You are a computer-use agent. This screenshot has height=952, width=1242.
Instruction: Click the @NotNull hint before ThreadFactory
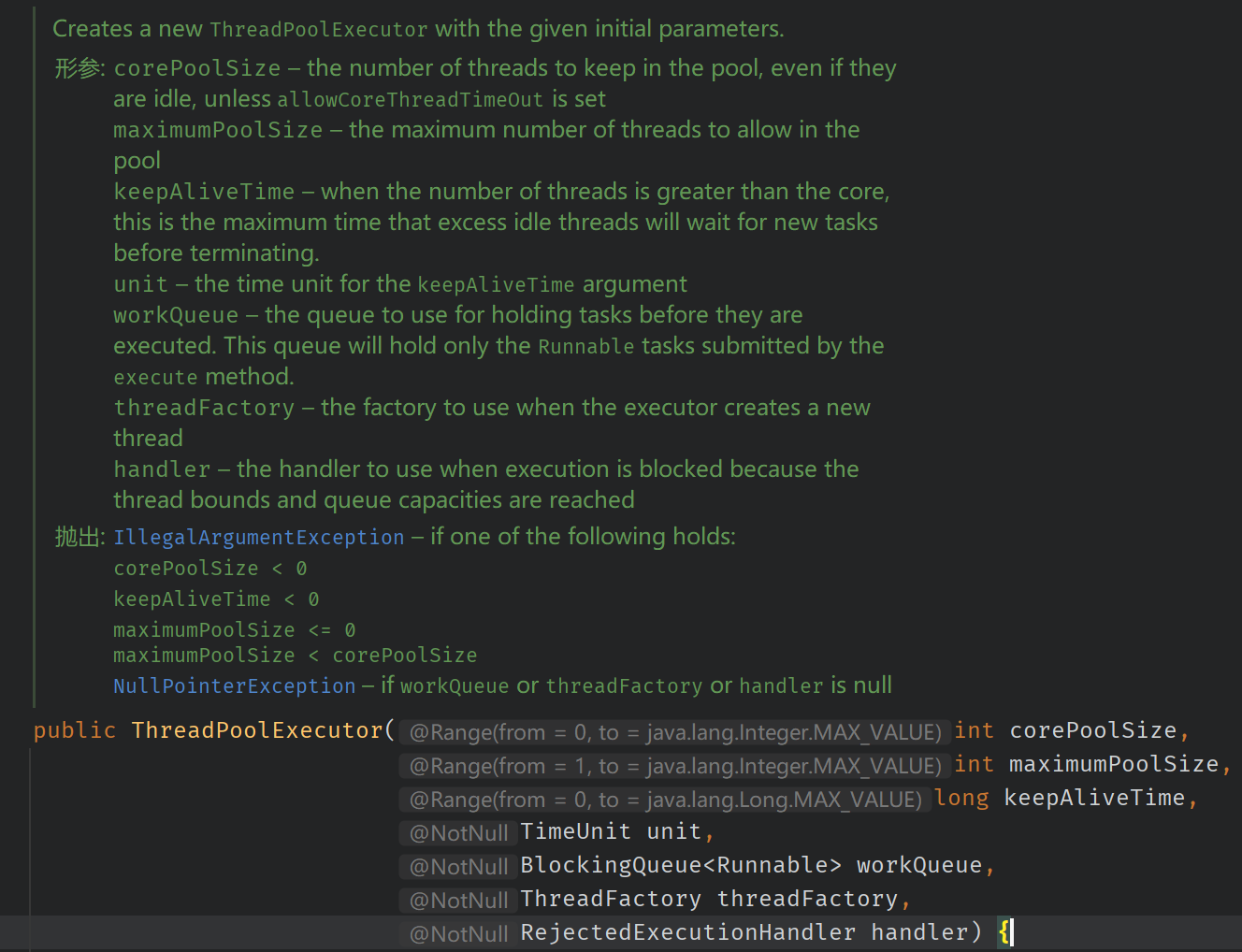[458, 901]
